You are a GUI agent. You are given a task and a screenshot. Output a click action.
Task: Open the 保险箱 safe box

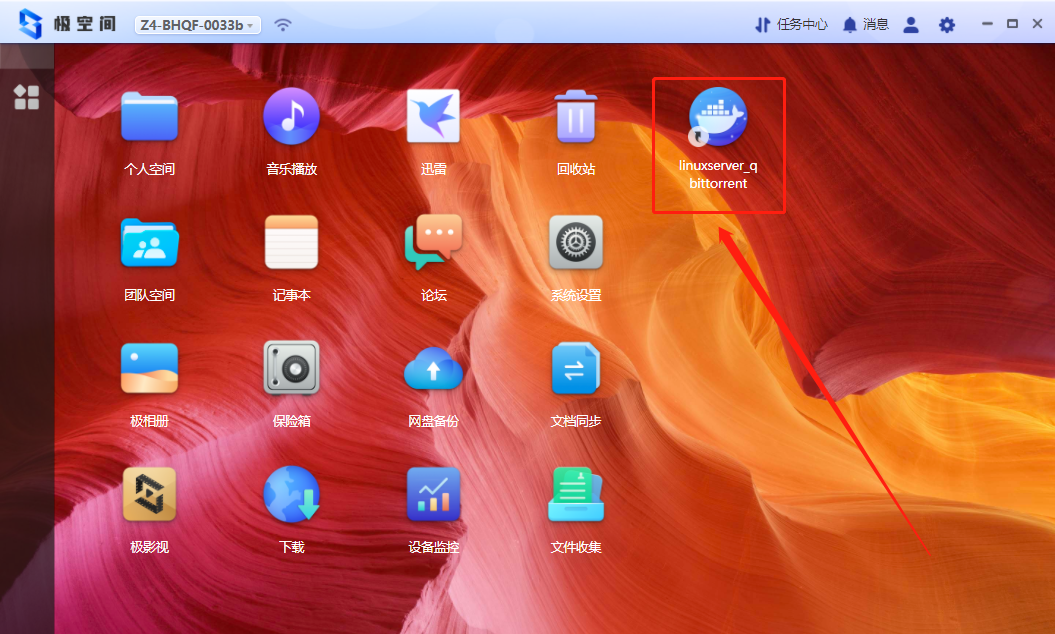291,369
